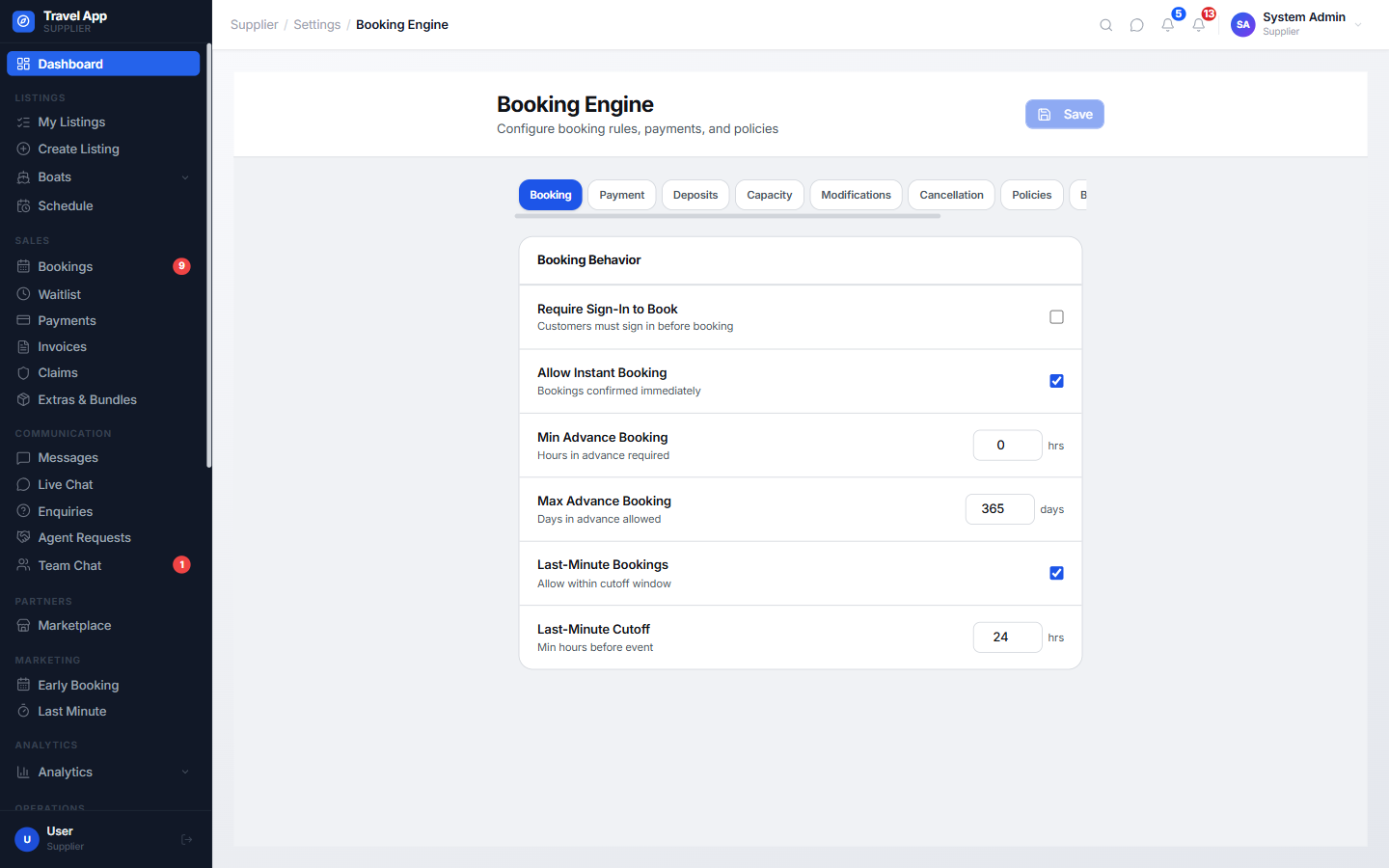The width and height of the screenshot is (1389, 868).
Task: Open Live Chat in the sidebar
Action: click(x=103, y=485)
